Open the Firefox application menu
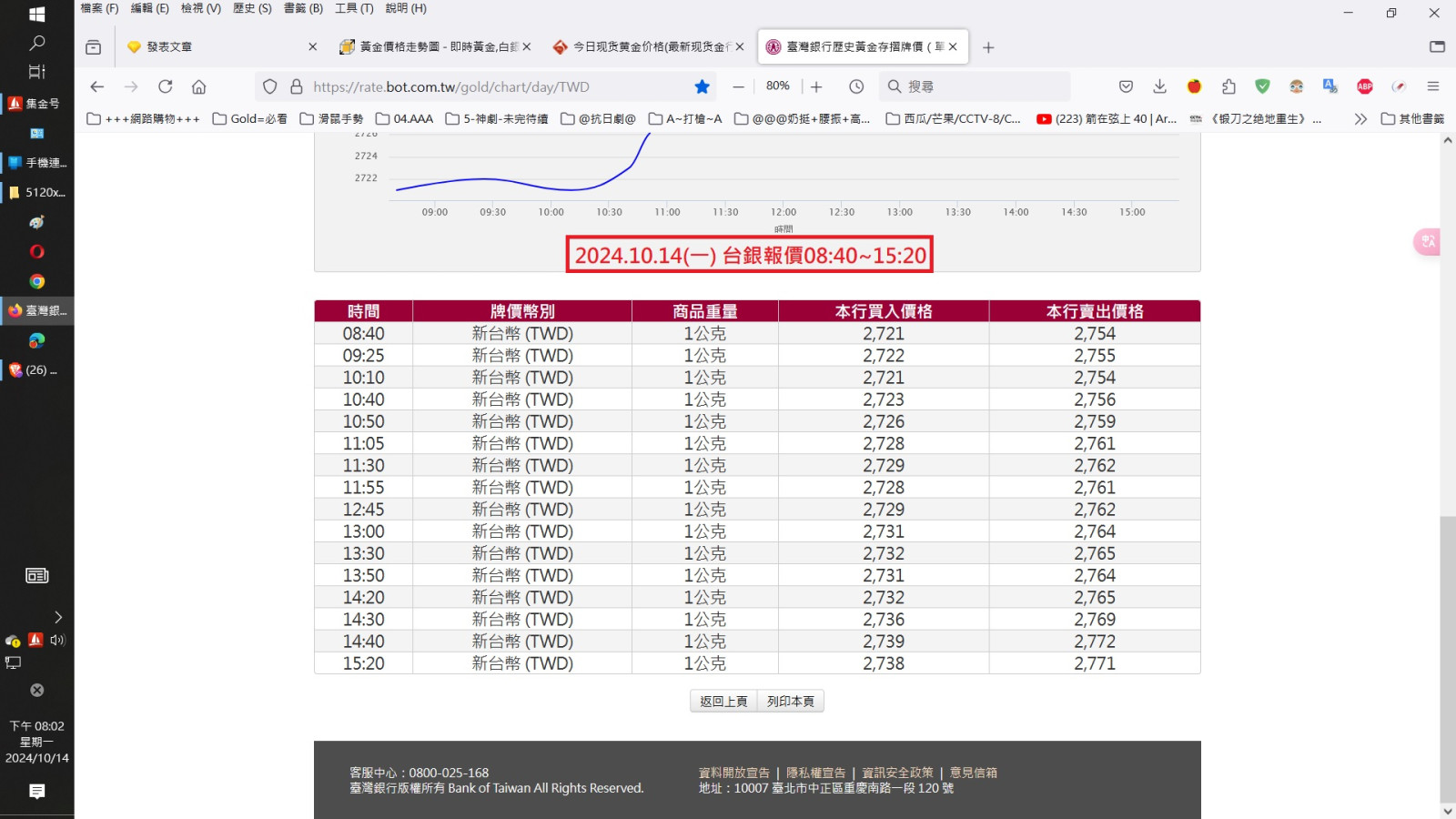This screenshot has width=1456, height=819. (x=1433, y=86)
